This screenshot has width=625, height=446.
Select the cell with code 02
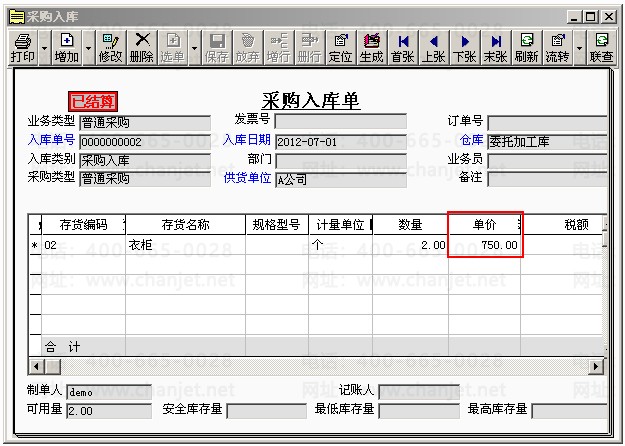(84, 245)
